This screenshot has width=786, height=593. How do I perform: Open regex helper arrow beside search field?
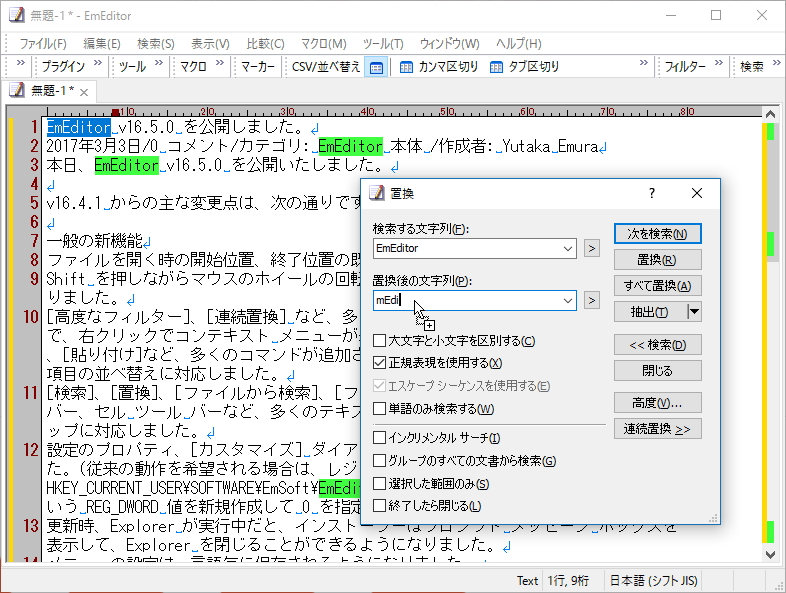(592, 248)
